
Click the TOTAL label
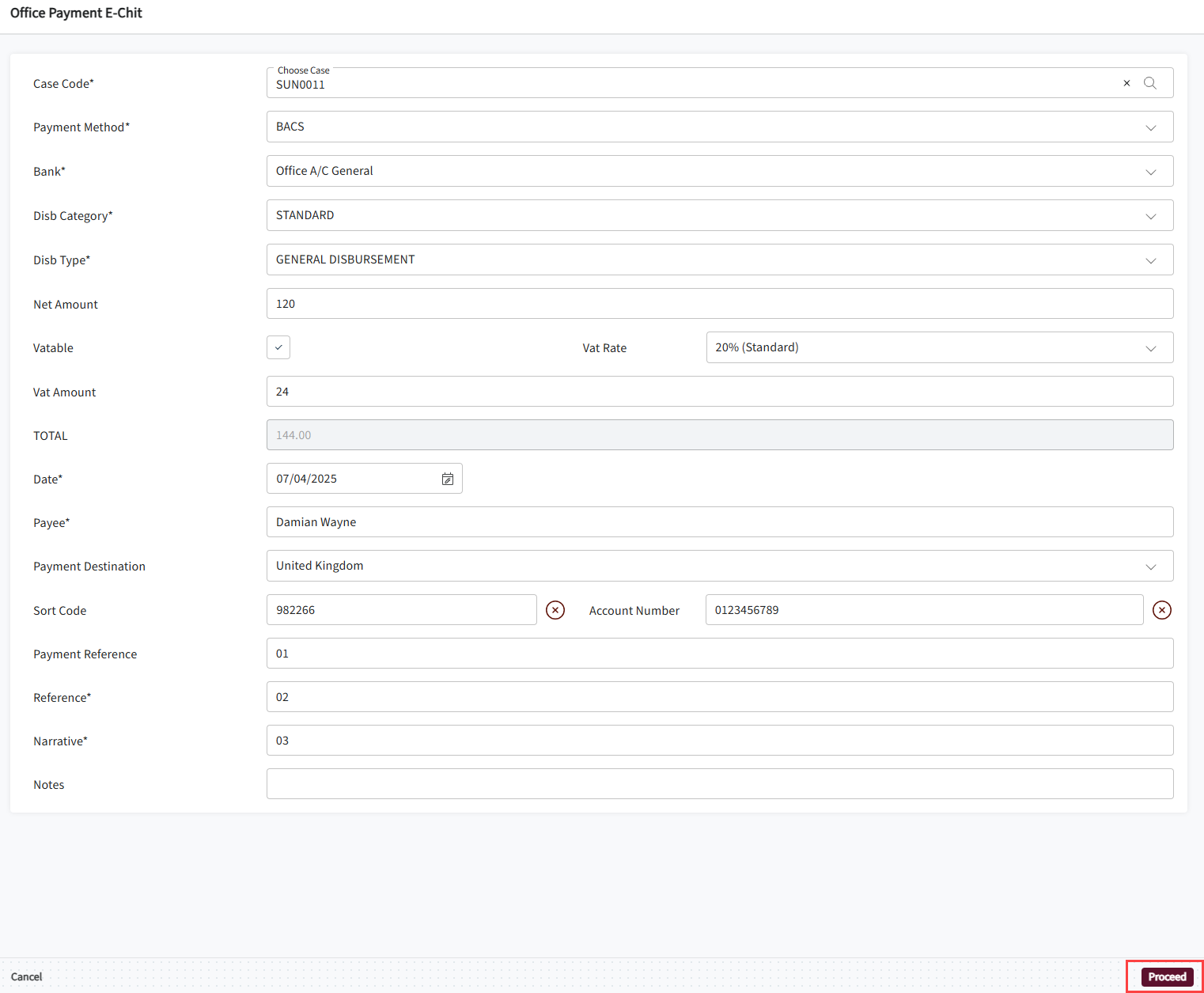click(51, 436)
